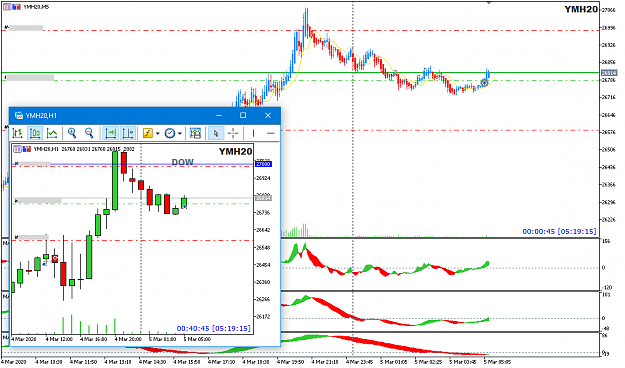Click the DOW label in H1 chart
The height and width of the screenshot is (368, 625).
[183, 162]
